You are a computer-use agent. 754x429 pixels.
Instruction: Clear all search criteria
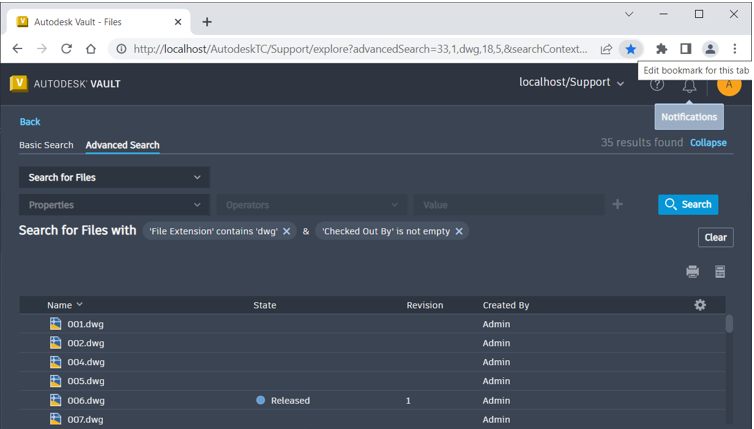click(x=716, y=237)
